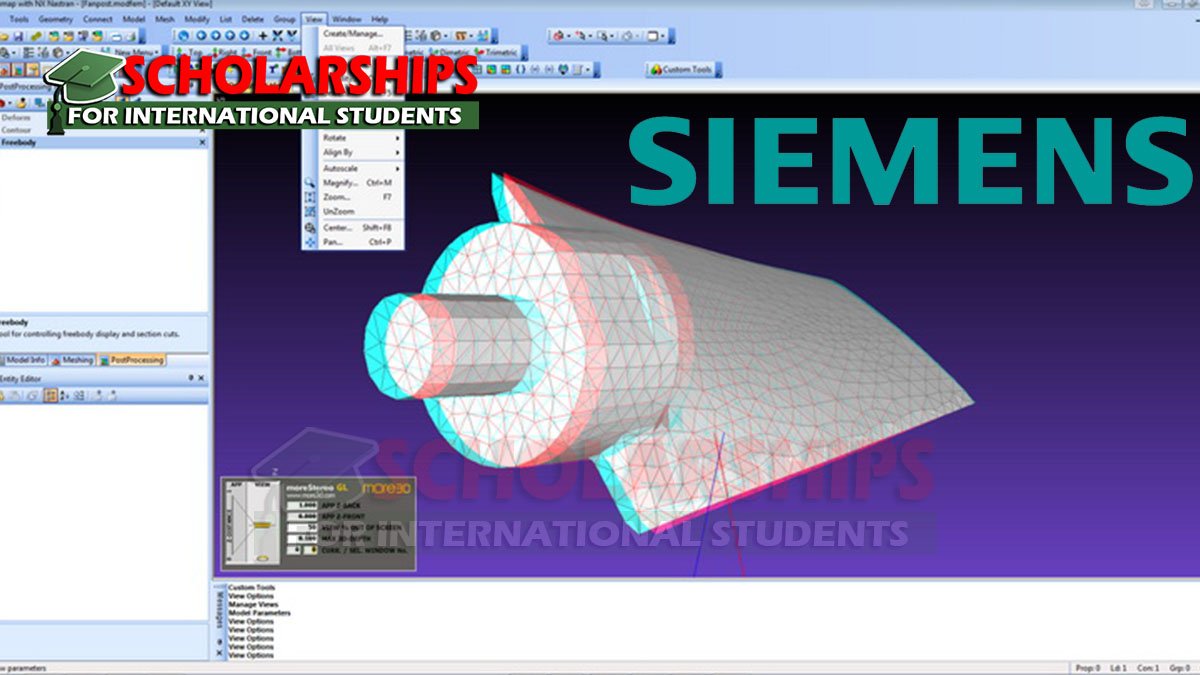Screen dimensions: 1200x675
Task: Select Pan from the View menu
Action: click(x=353, y=242)
